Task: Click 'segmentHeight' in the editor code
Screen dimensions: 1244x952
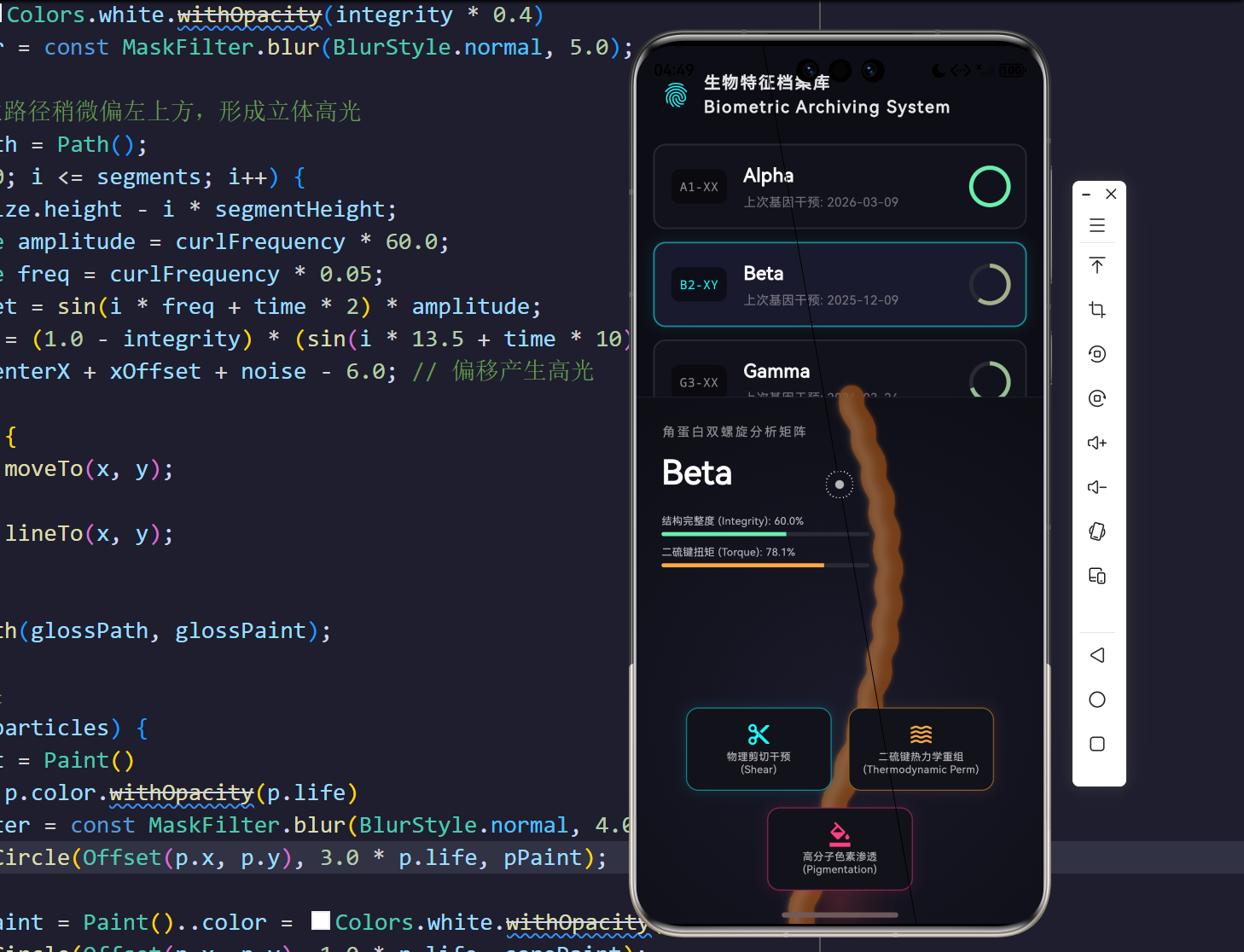Action: [x=300, y=209]
